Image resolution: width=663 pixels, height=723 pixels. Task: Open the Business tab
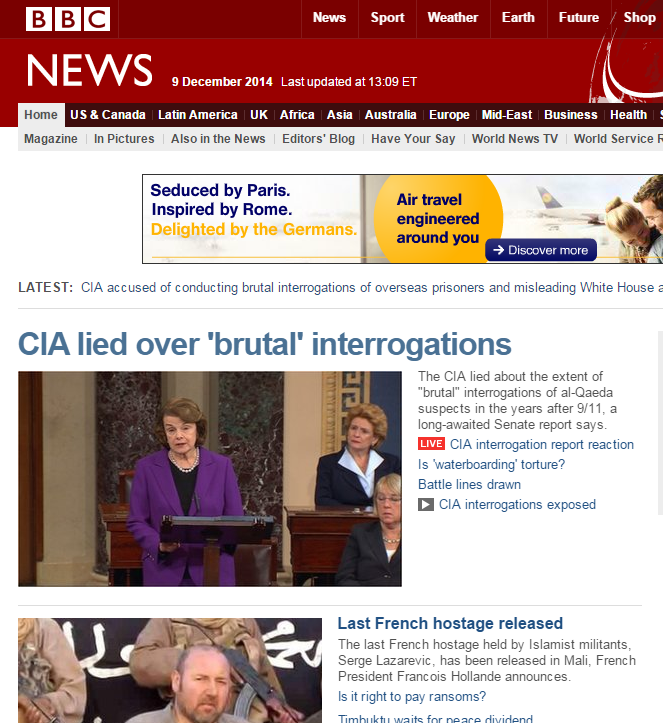point(571,115)
